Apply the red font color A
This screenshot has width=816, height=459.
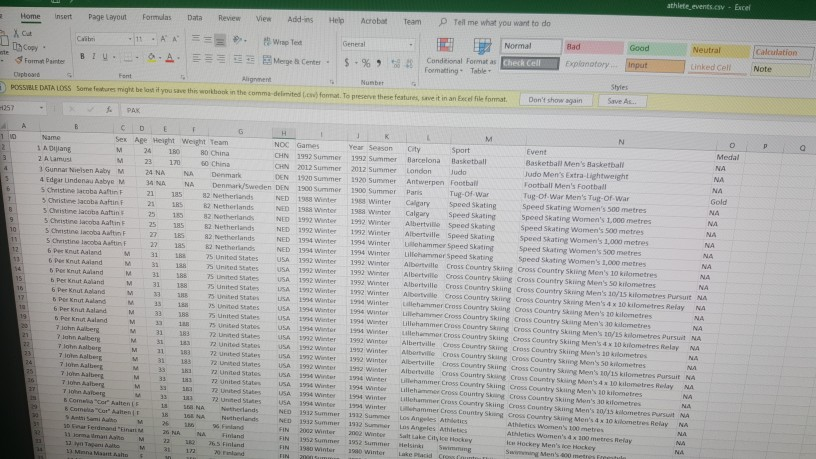pos(170,57)
